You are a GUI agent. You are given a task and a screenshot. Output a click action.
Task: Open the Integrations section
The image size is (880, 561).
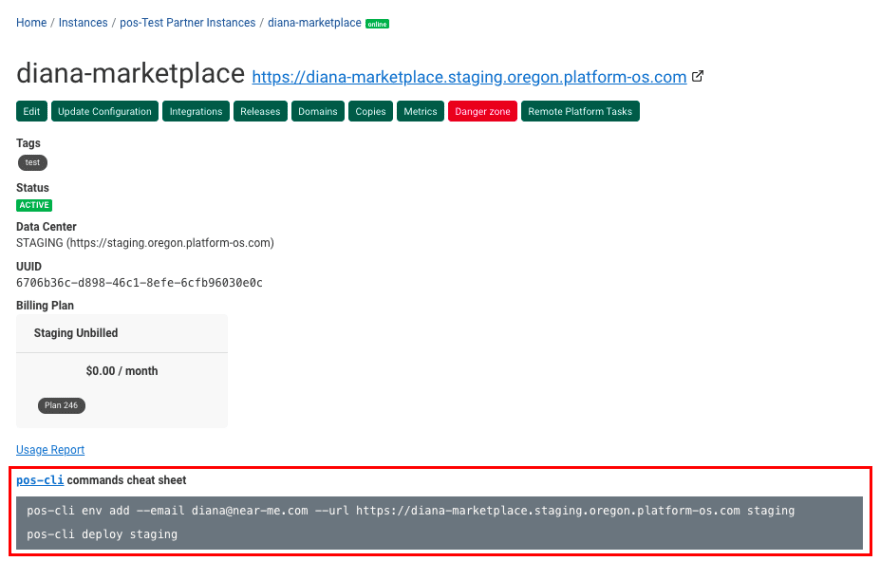pyautogui.click(x=196, y=111)
